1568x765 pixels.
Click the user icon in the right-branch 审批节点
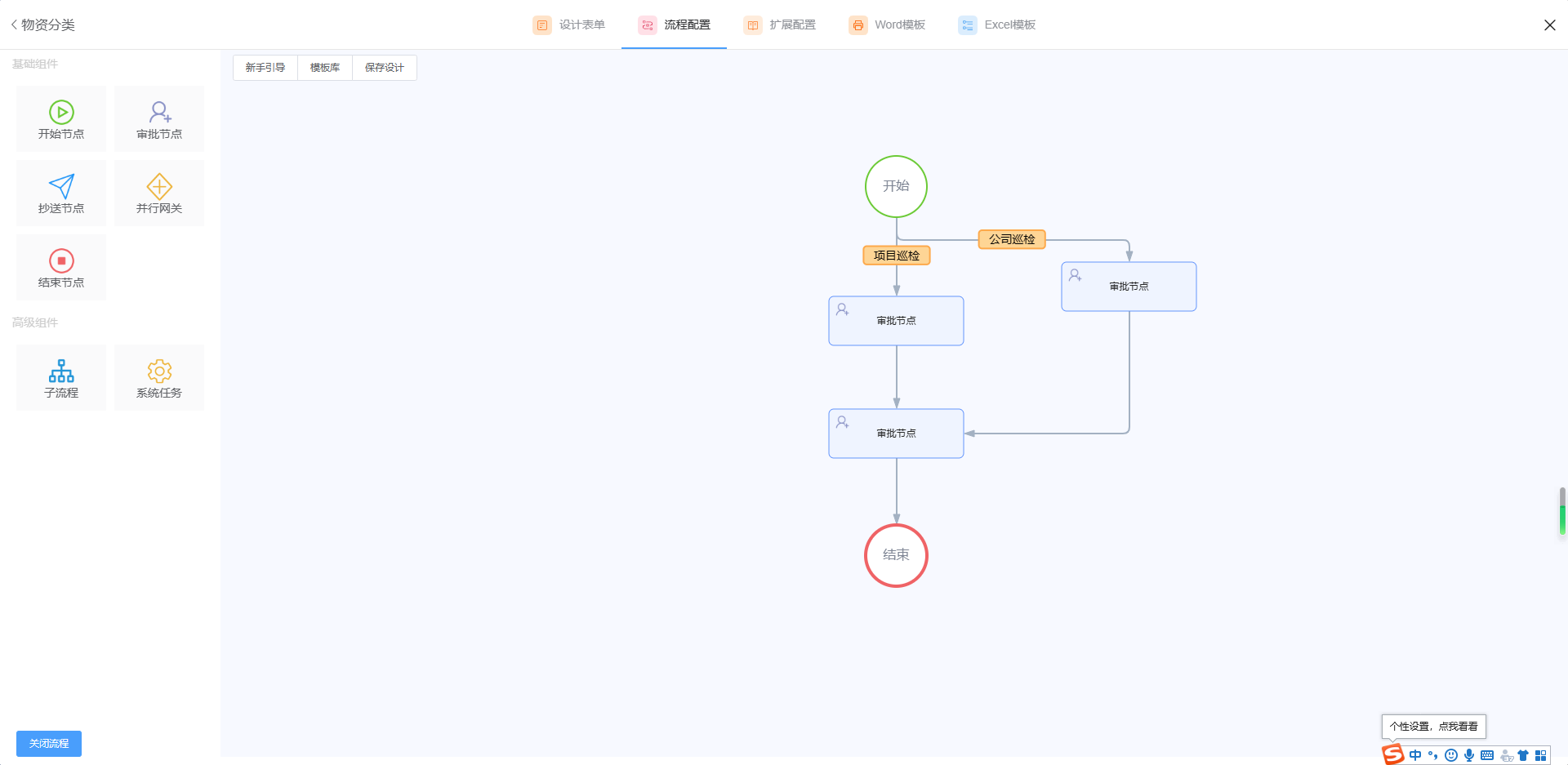point(1076,275)
